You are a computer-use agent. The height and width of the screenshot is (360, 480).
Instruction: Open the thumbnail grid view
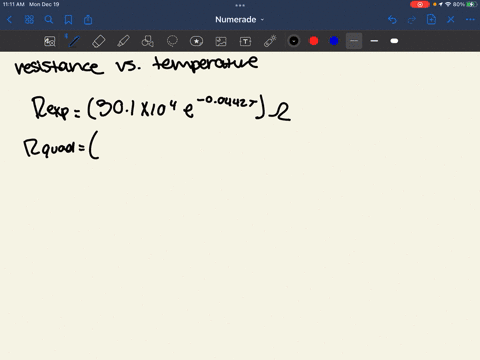[x=29, y=20]
